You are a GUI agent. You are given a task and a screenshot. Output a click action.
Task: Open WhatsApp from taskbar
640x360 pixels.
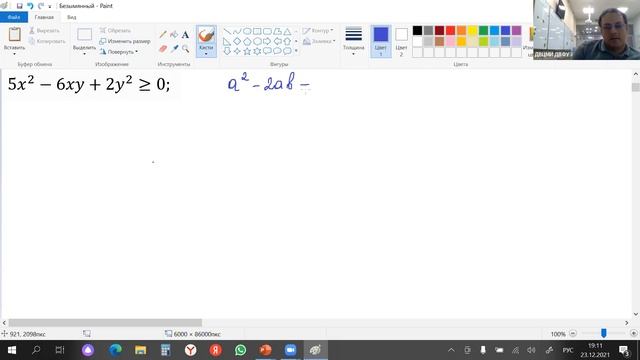pos(241,350)
